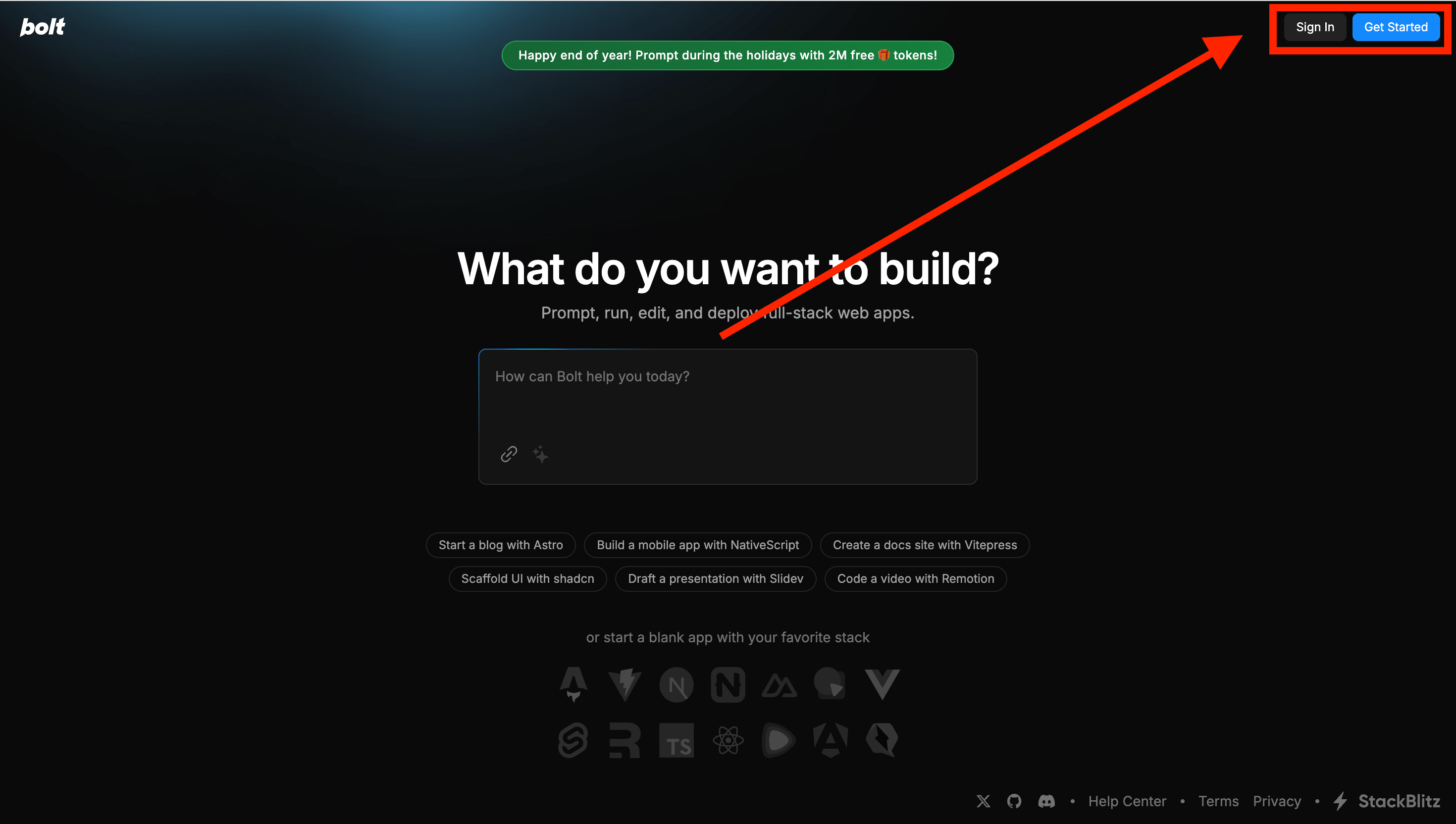Open the Terms link in footer
This screenshot has width=1456, height=824.
click(1218, 801)
